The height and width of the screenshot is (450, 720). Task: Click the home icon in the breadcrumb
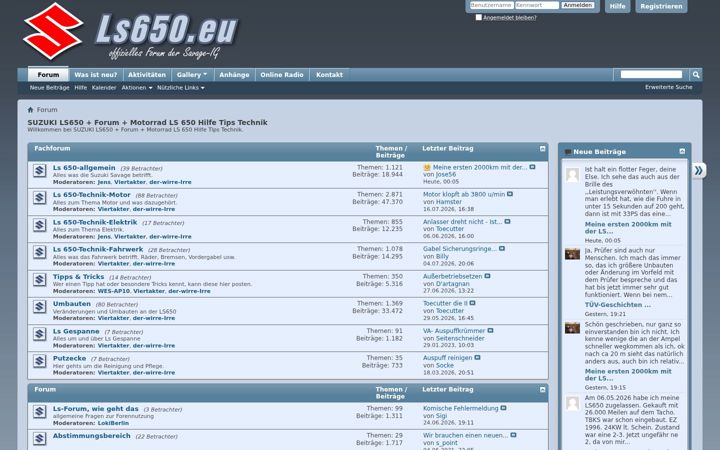[x=30, y=110]
